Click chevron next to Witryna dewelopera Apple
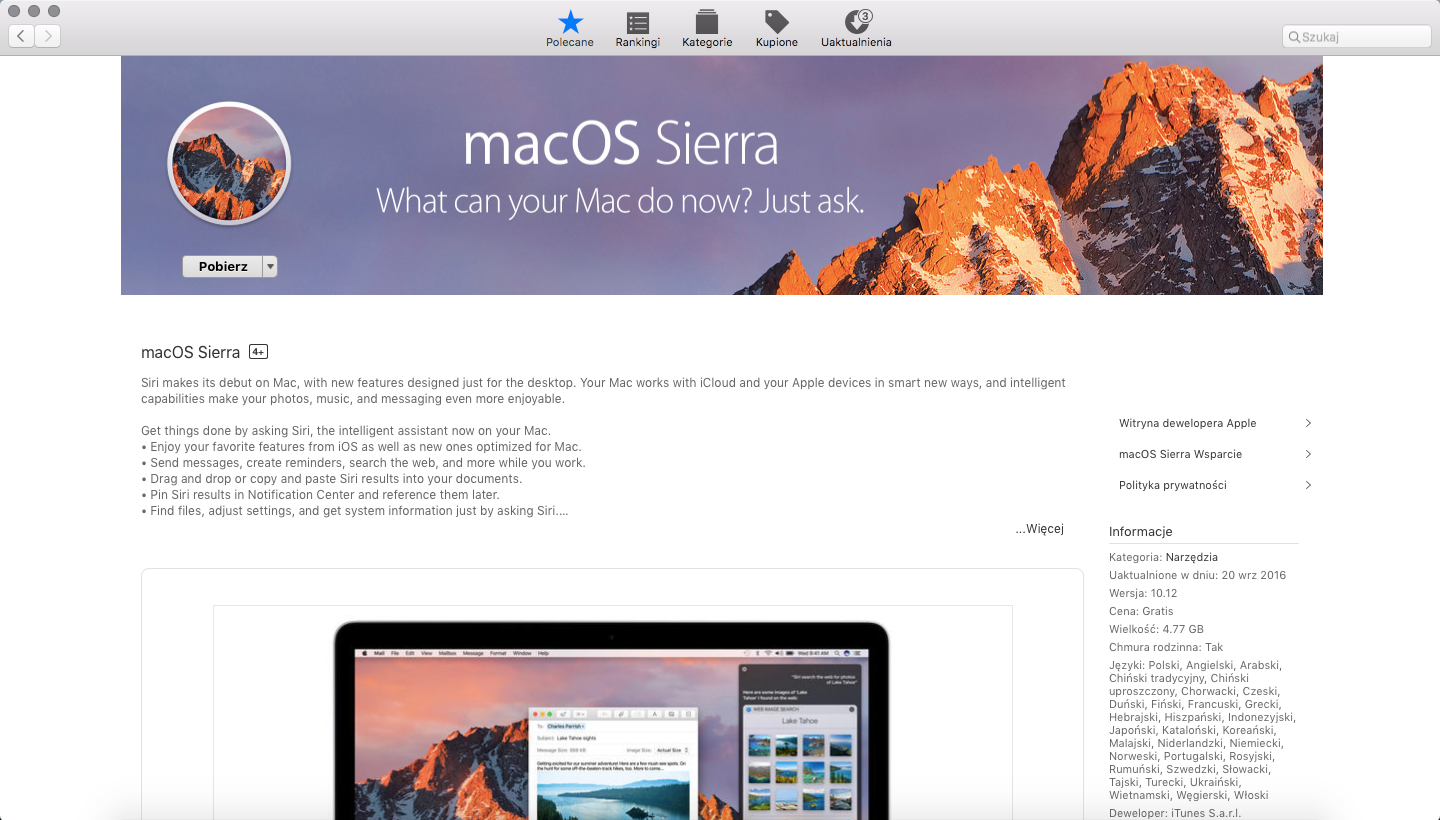1440x820 pixels. 1308,423
